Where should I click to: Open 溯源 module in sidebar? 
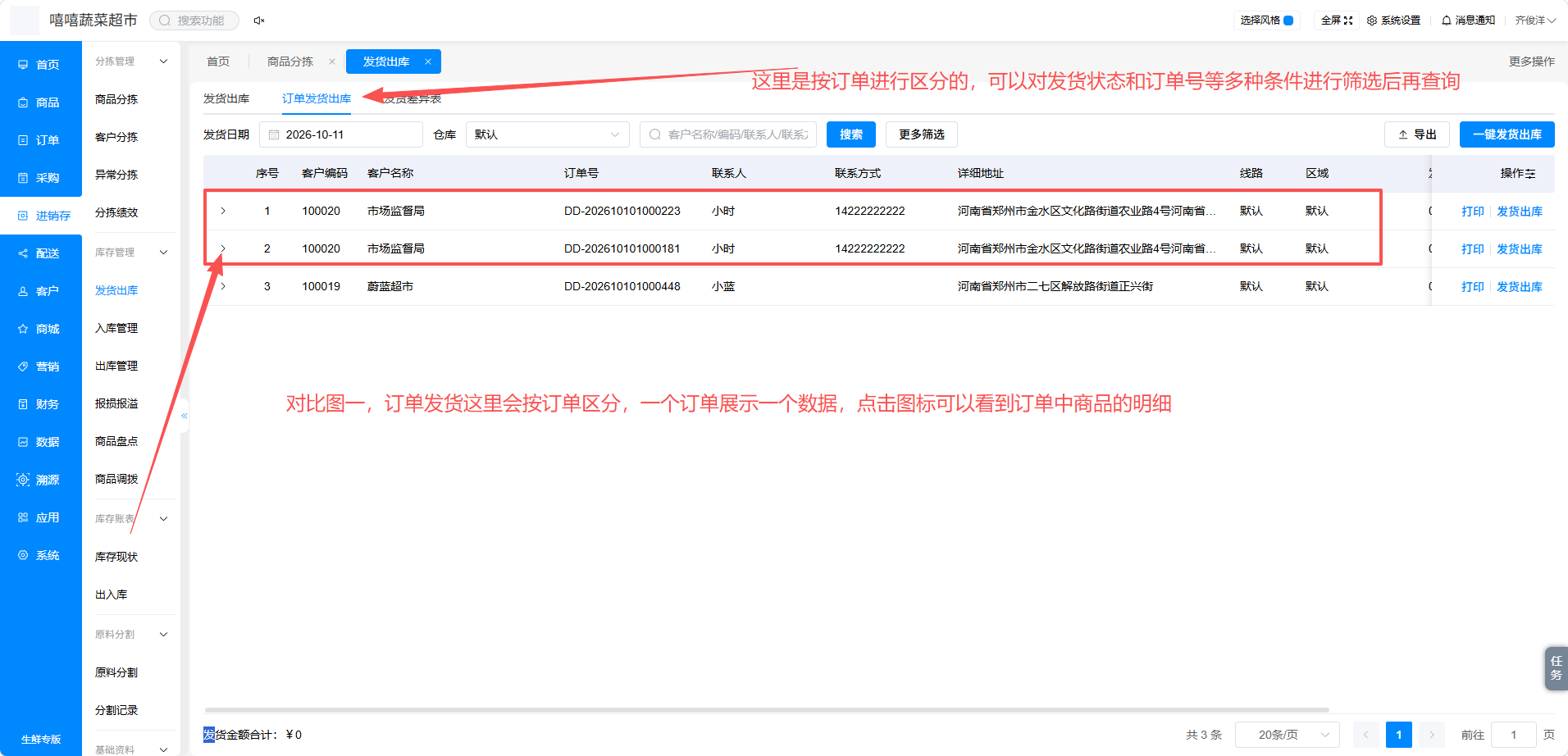tap(41, 480)
